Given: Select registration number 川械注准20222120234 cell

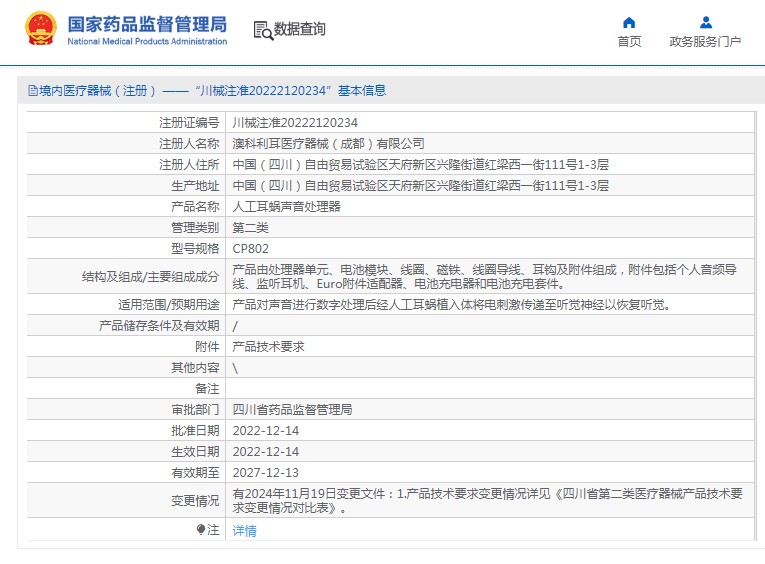Looking at the screenshot, I should (295, 122).
